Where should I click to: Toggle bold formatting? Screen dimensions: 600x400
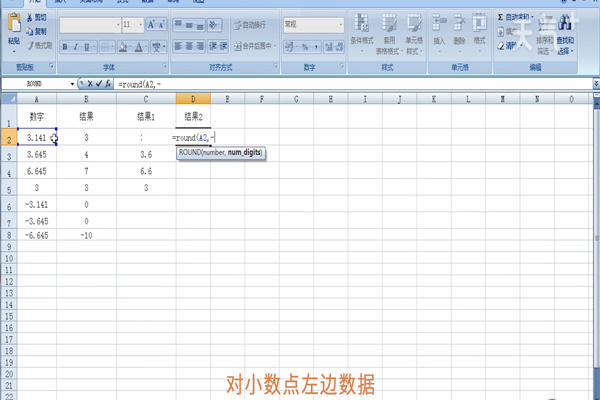click(x=65, y=47)
